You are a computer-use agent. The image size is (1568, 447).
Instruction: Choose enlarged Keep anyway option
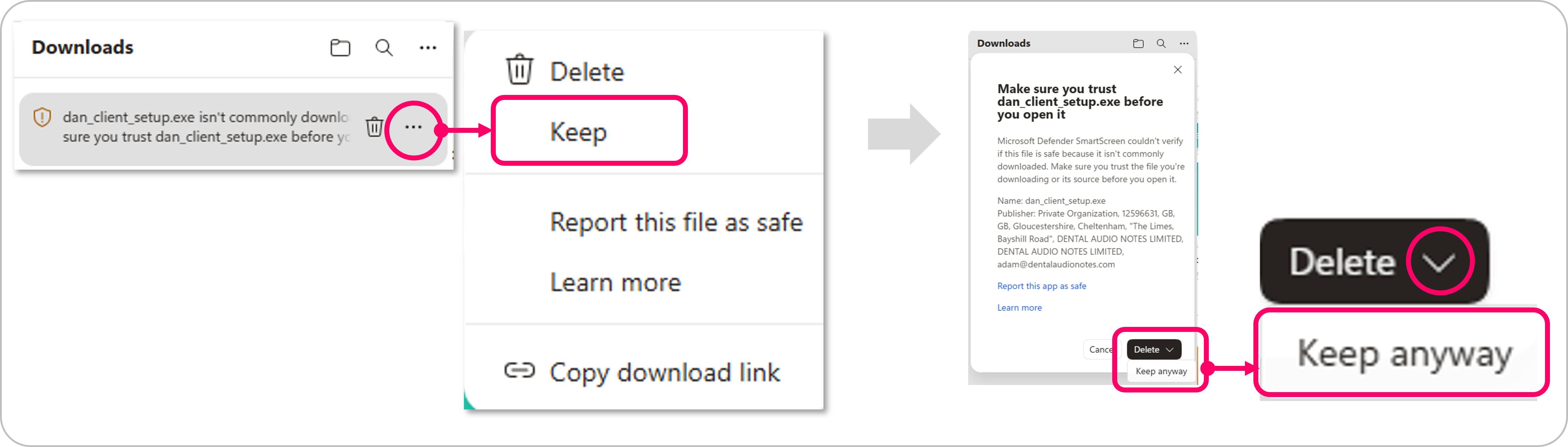(x=1403, y=353)
